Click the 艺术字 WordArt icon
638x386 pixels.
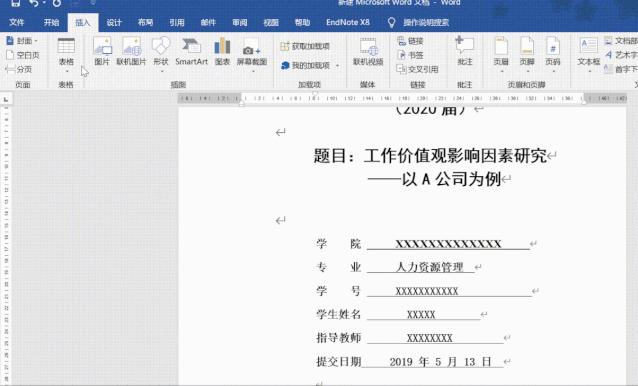click(x=621, y=55)
